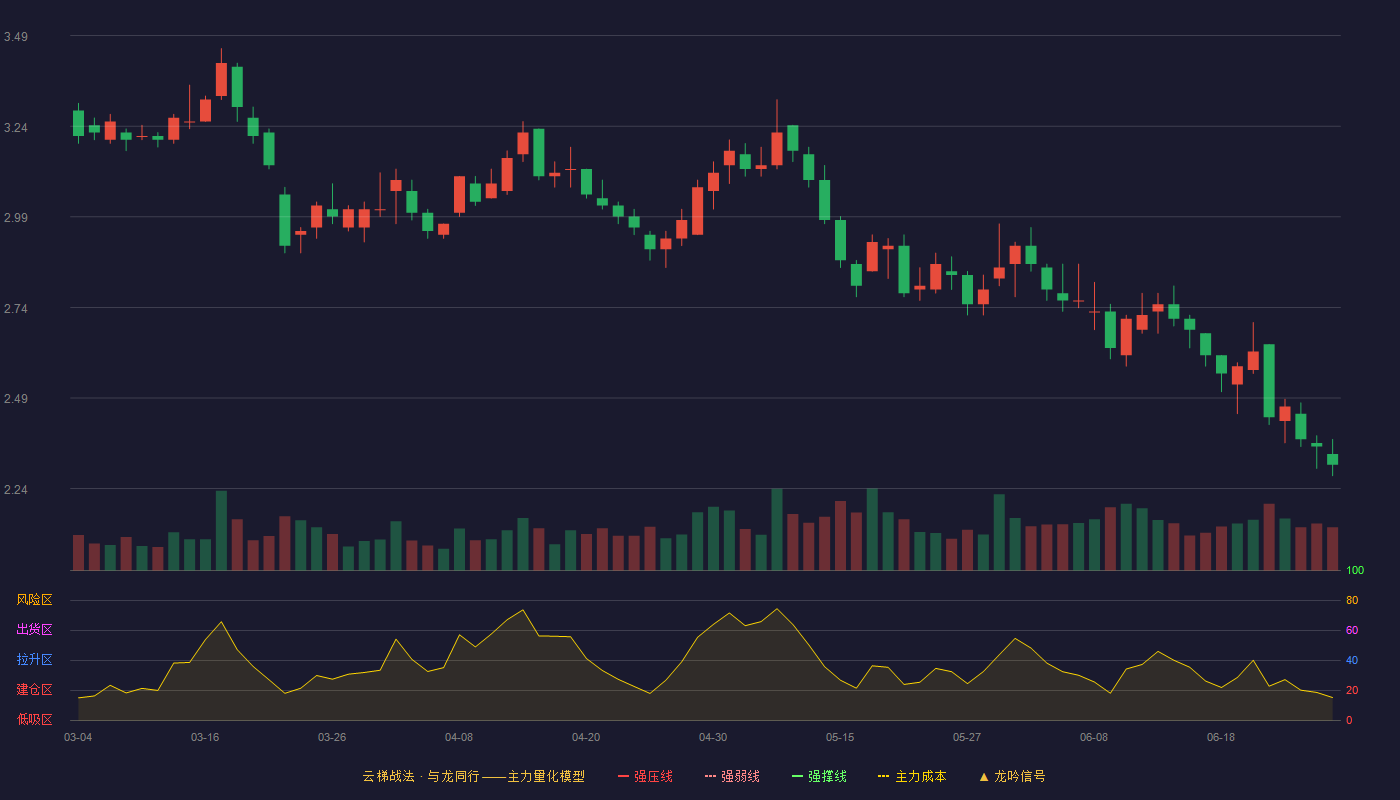Click the final volume bar on the right
The height and width of the screenshot is (800, 1400).
(x=1332, y=549)
